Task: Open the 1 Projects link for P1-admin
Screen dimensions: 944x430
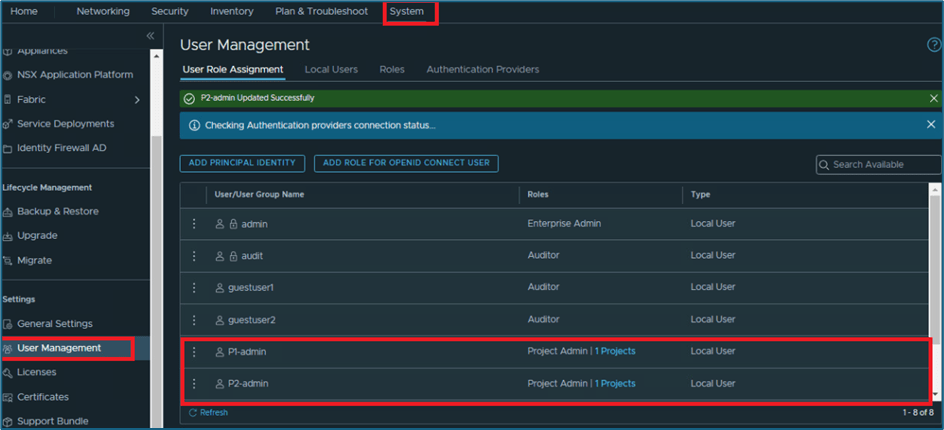Action: tap(615, 352)
